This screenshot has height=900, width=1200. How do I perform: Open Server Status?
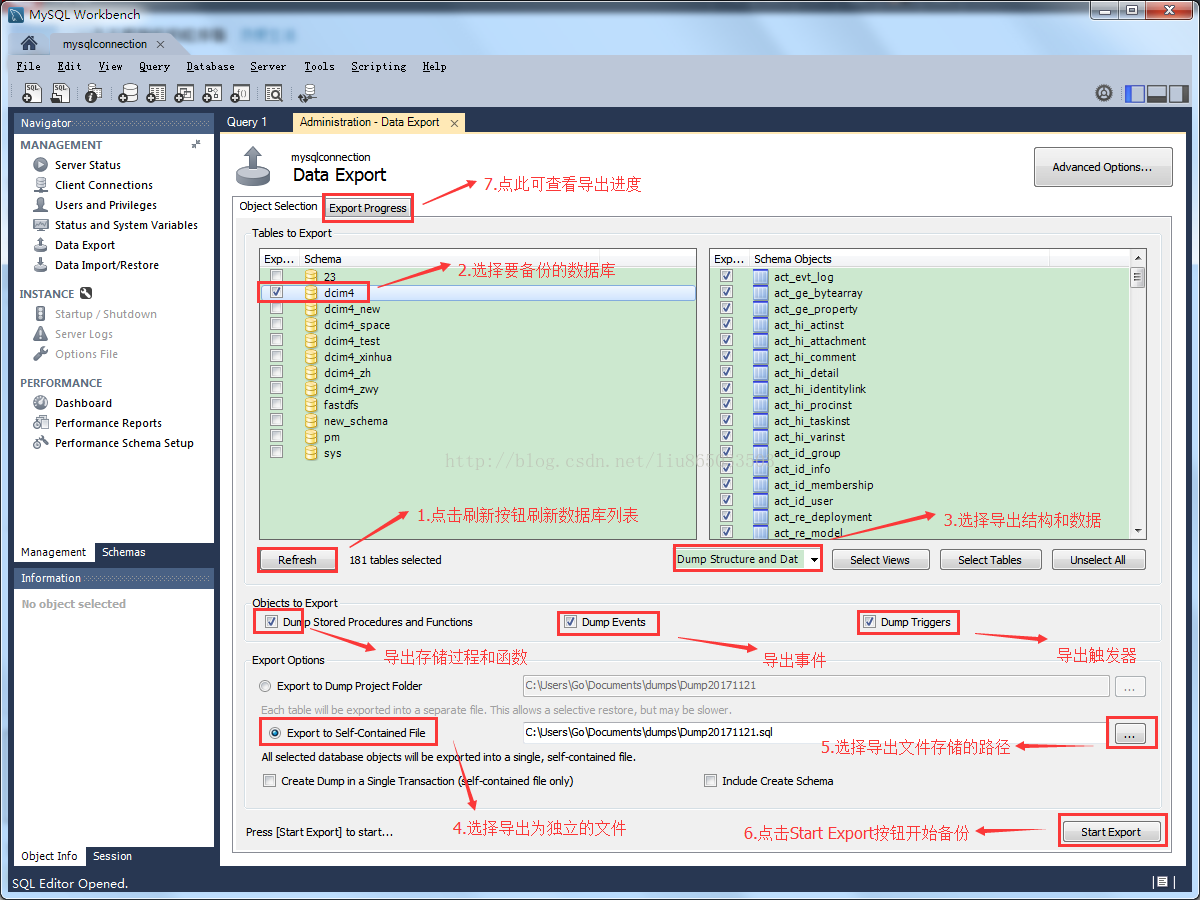(87, 165)
